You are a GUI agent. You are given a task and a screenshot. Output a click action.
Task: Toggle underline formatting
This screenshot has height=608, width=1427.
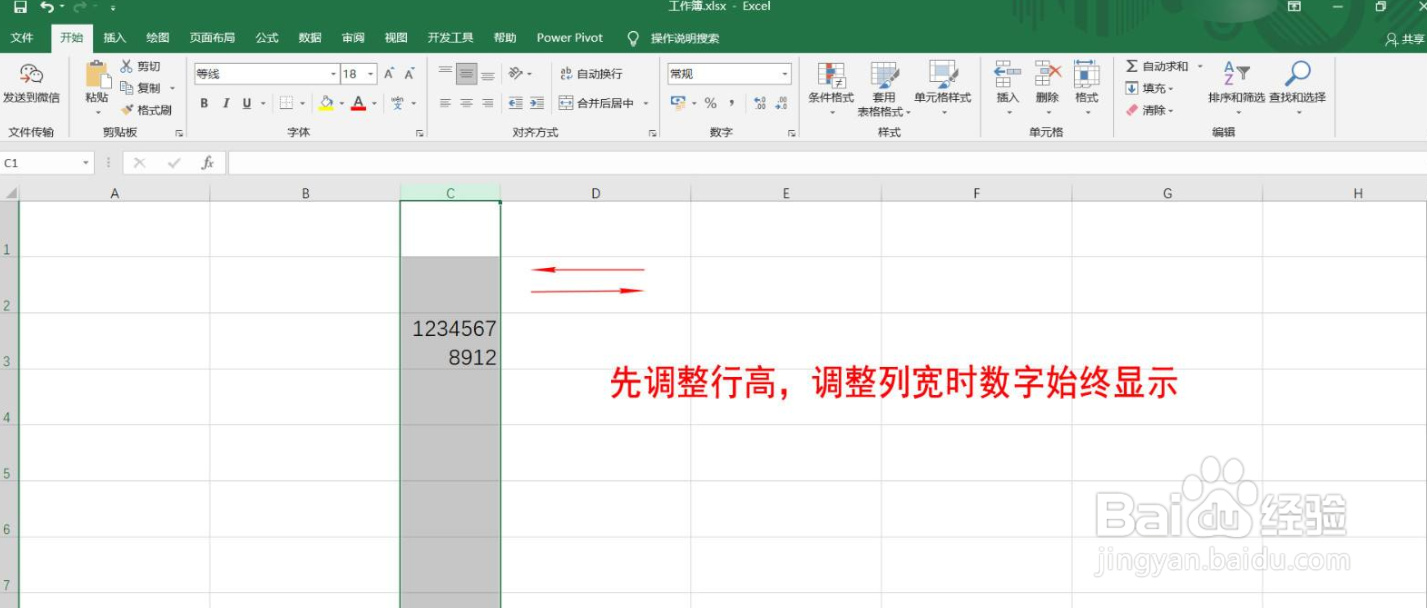245,102
